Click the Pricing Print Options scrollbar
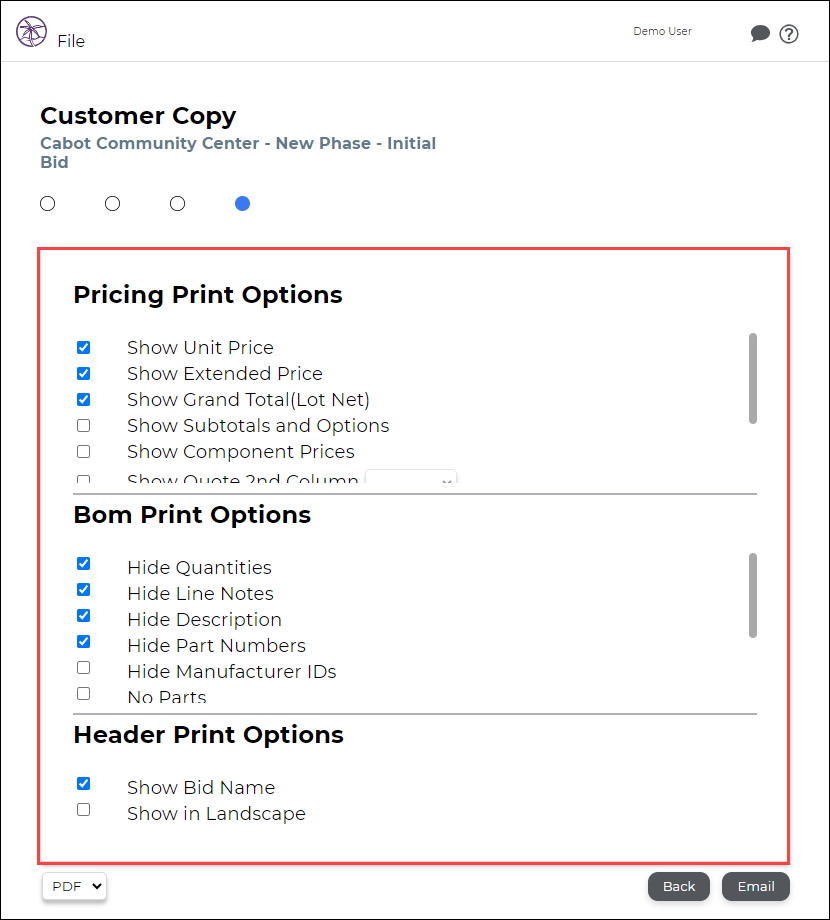The height and width of the screenshot is (920, 830). [x=753, y=378]
